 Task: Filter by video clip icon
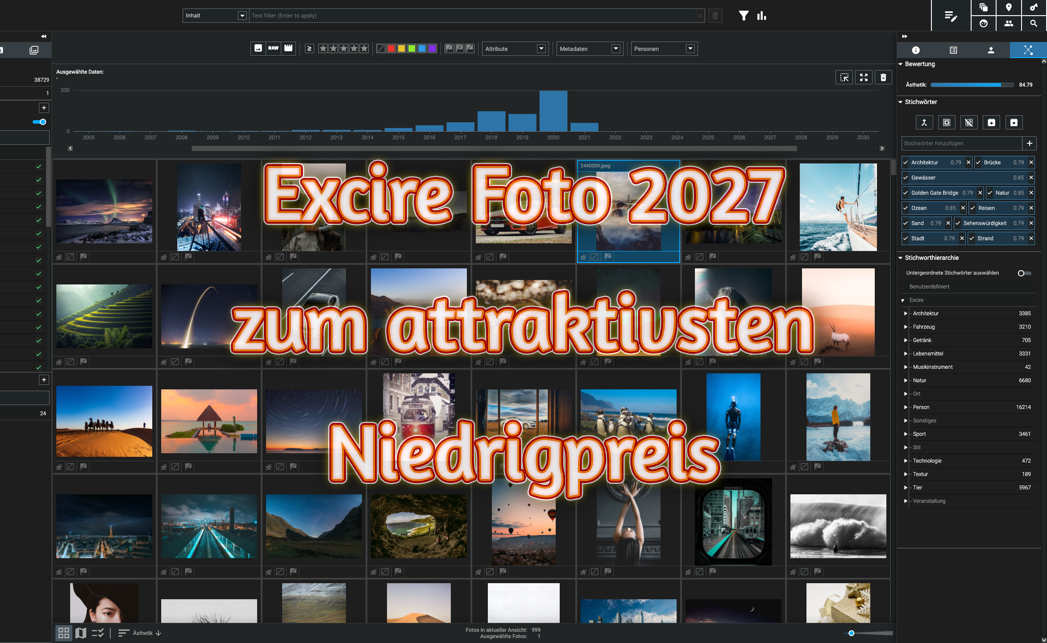coord(288,48)
